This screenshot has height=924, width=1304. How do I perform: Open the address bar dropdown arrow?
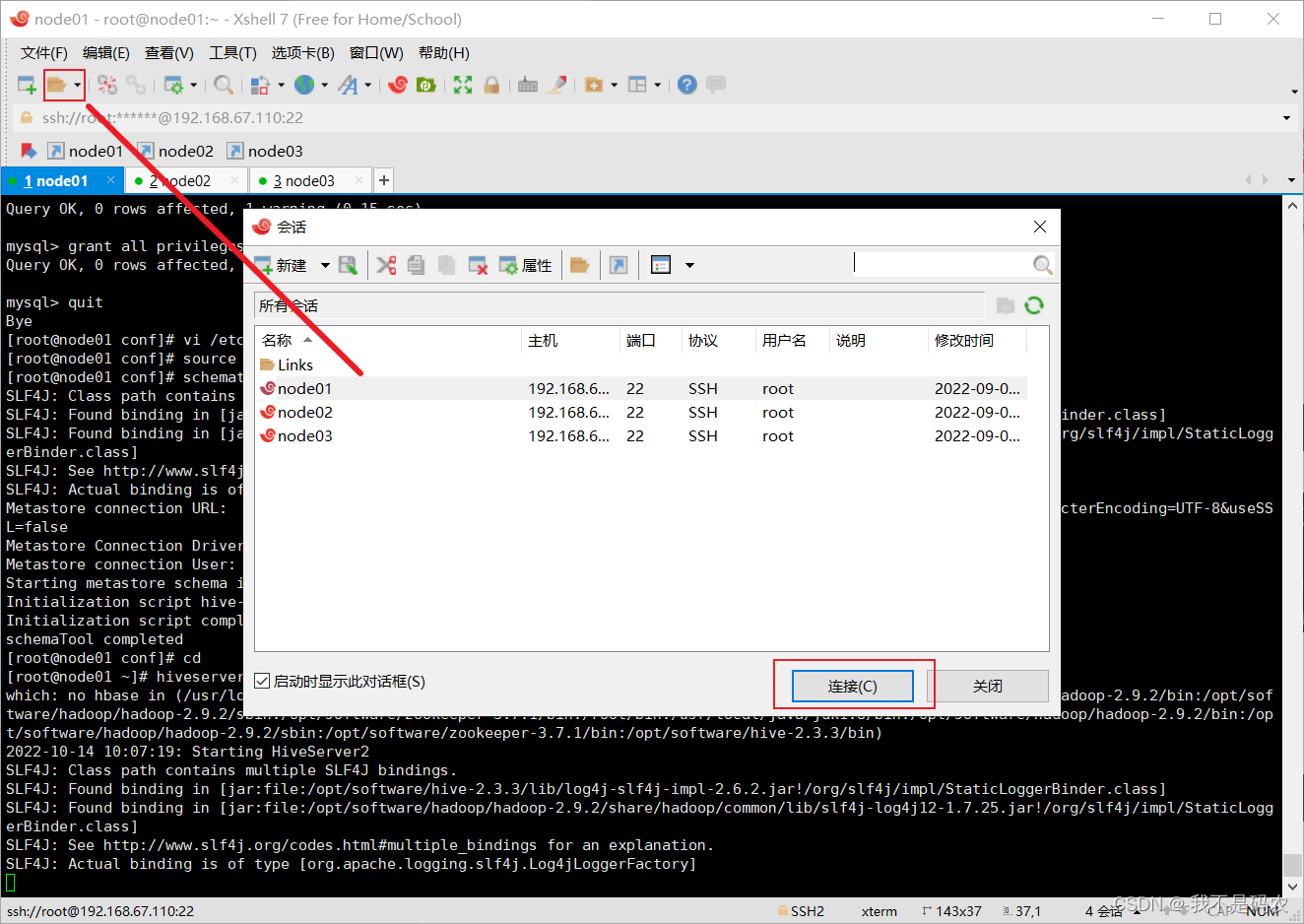click(x=1285, y=117)
